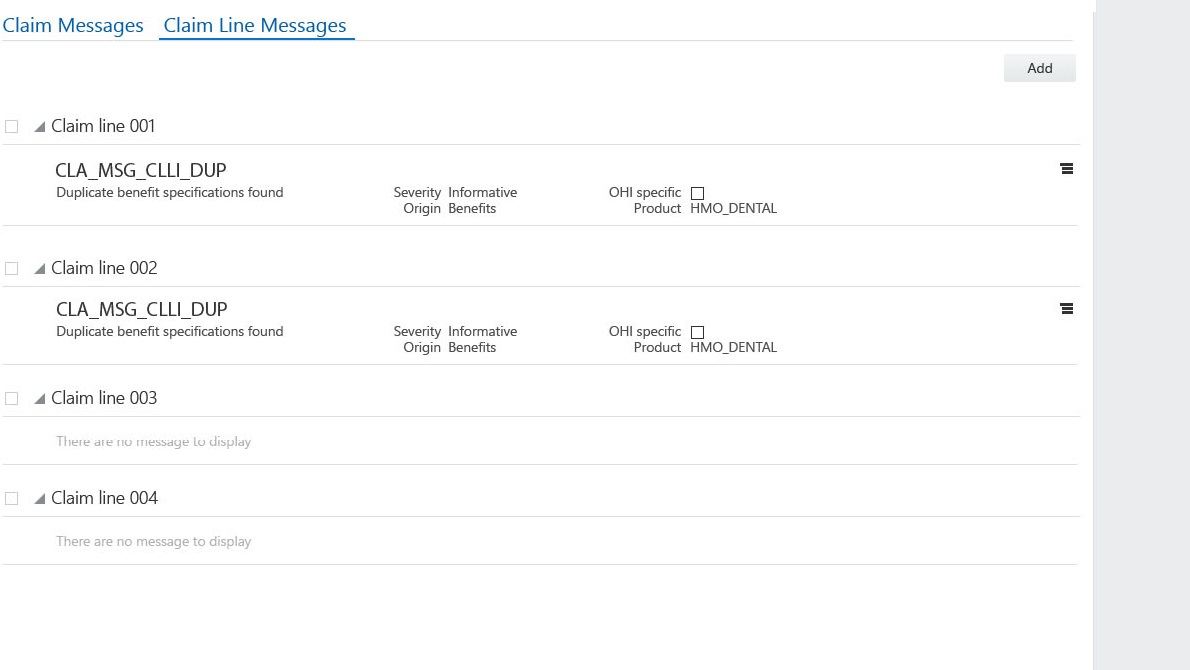Viewport: 1190px width, 670px height.
Task: Click the Claim line 004 heading
Action: coord(104,498)
